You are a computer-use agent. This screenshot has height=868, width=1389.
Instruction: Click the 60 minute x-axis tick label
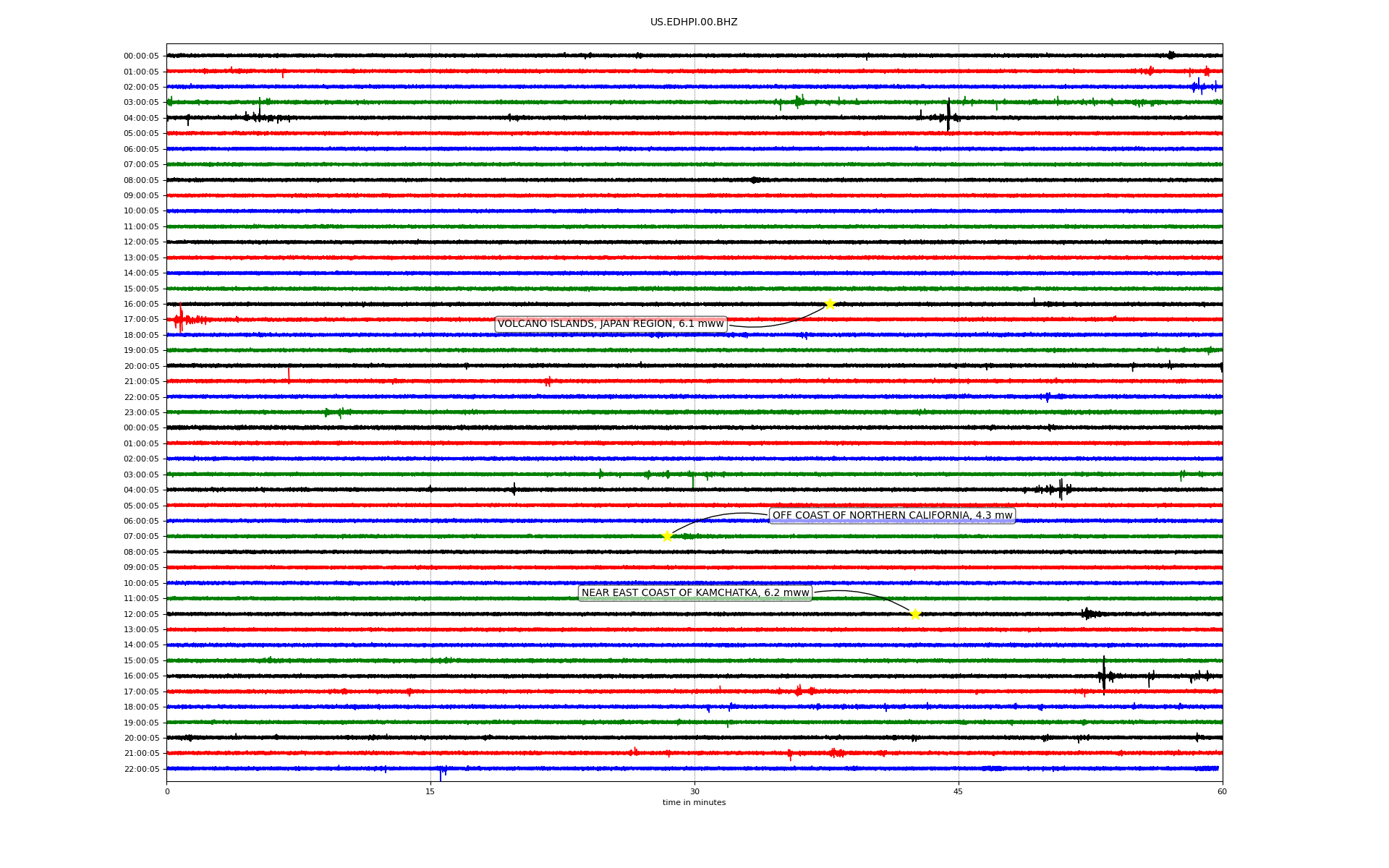tap(1222, 791)
